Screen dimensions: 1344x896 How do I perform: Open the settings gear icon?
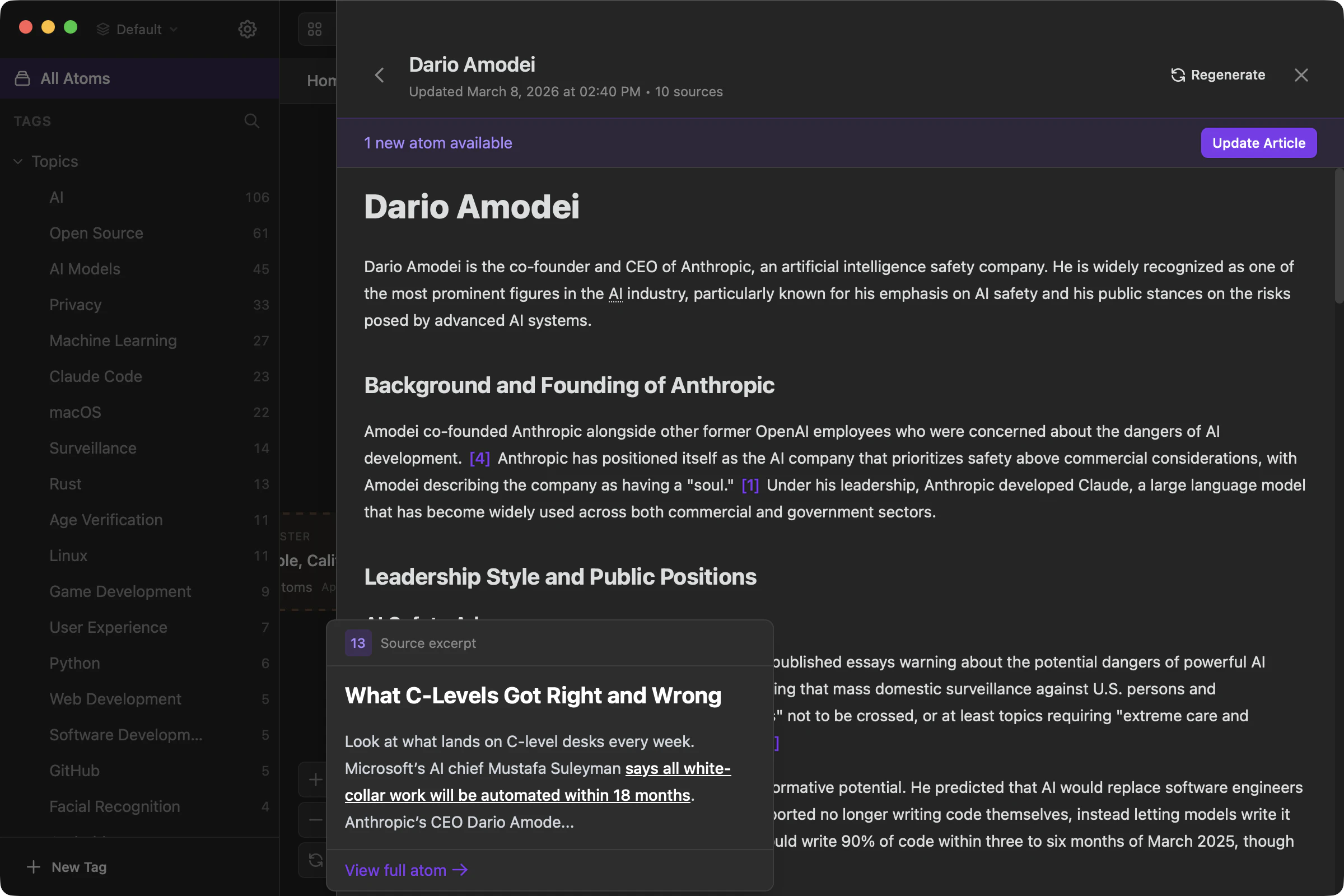[247, 29]
